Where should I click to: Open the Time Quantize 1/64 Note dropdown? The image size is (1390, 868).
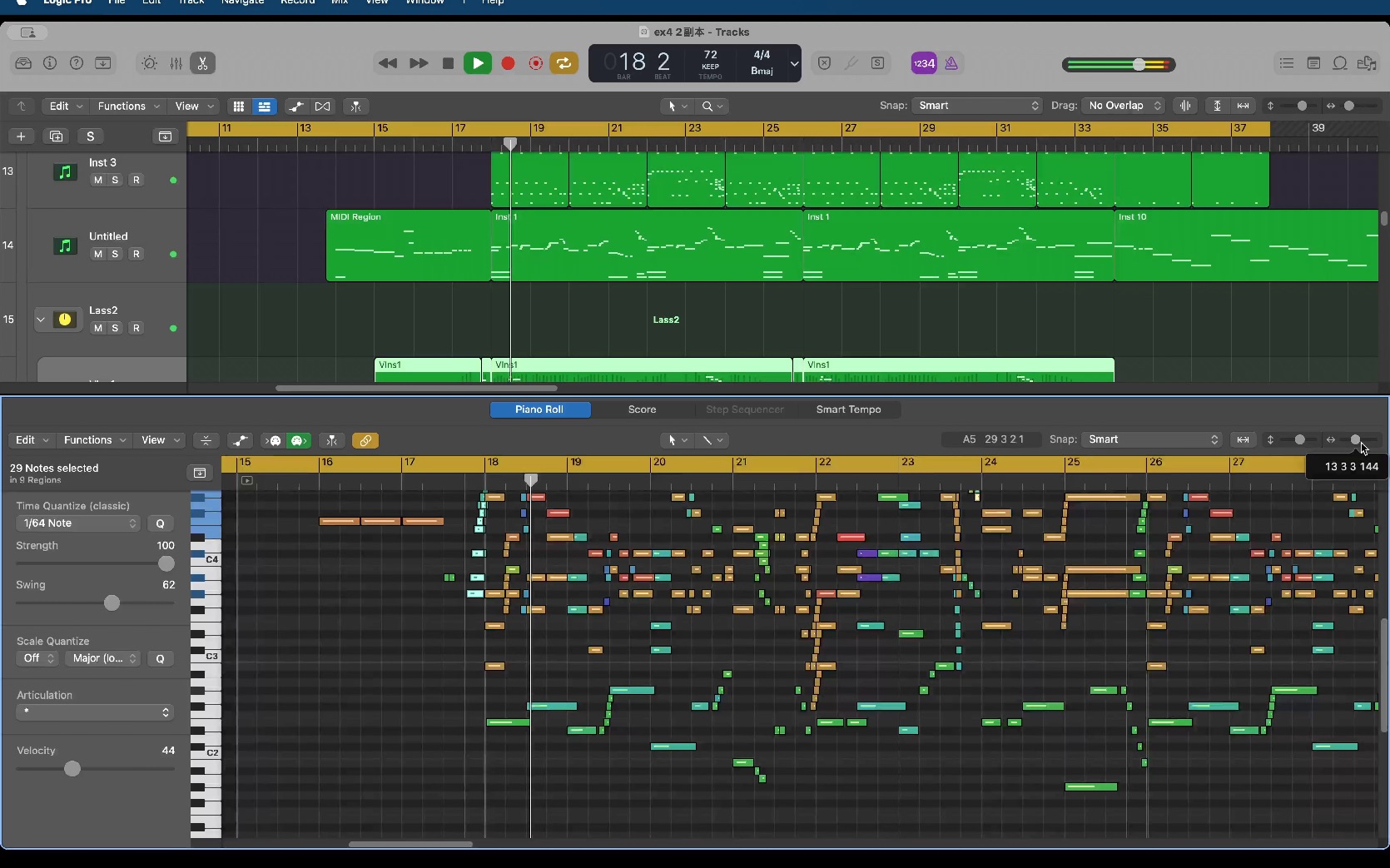[77, 523]
